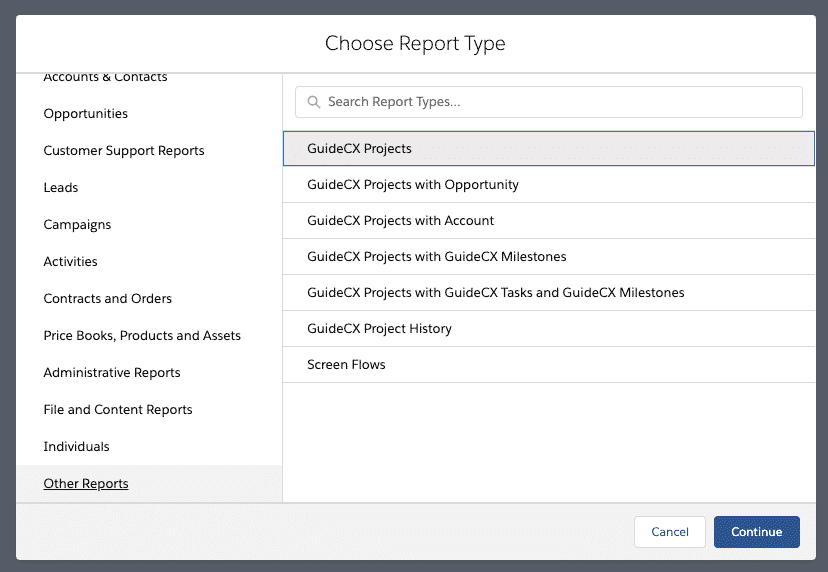This screenshot has width=828, height=572.
Task: Select the GuideCX Projects report type
Action: click(x=549, y=148)
